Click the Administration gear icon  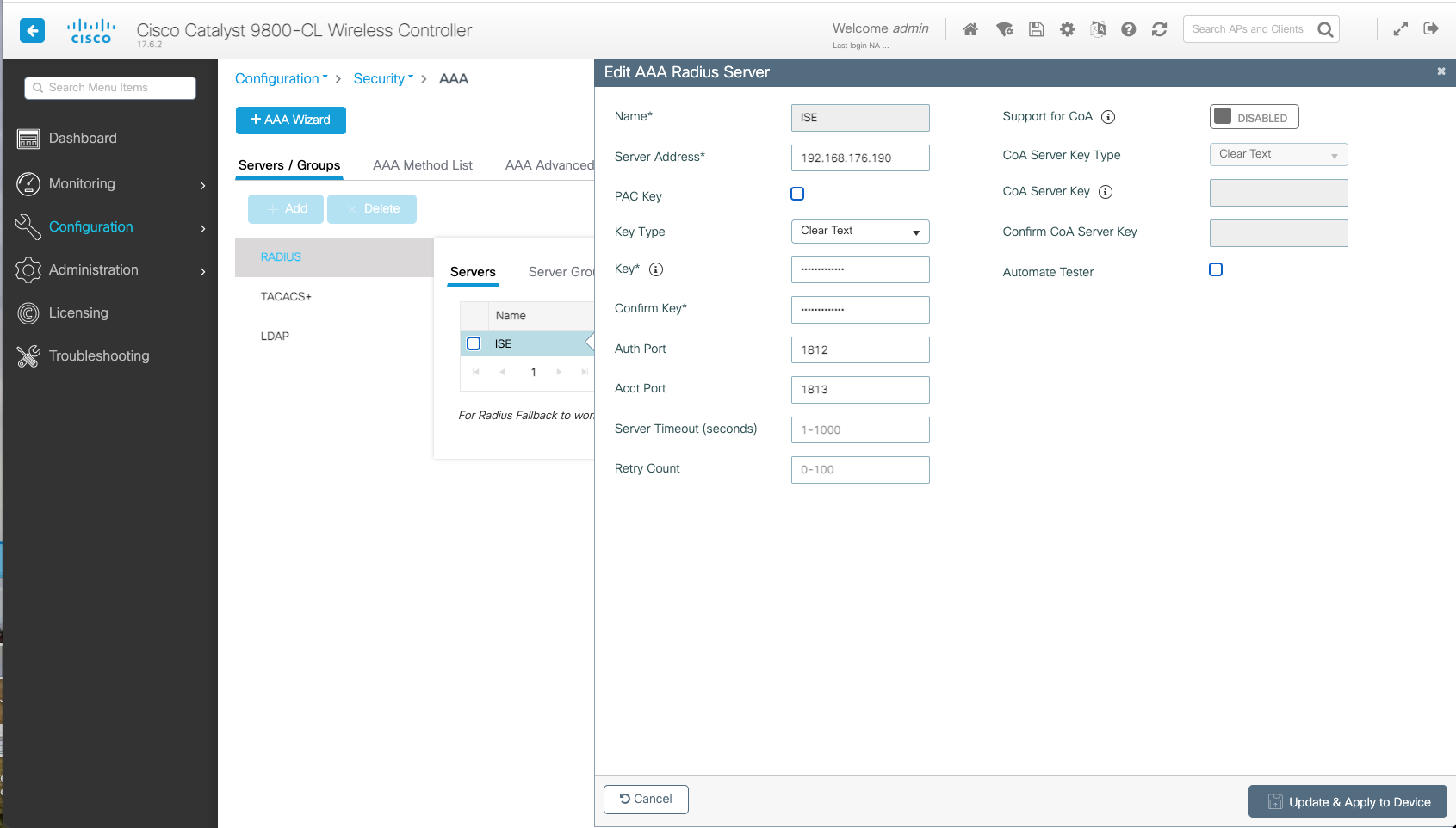[28, 270]
